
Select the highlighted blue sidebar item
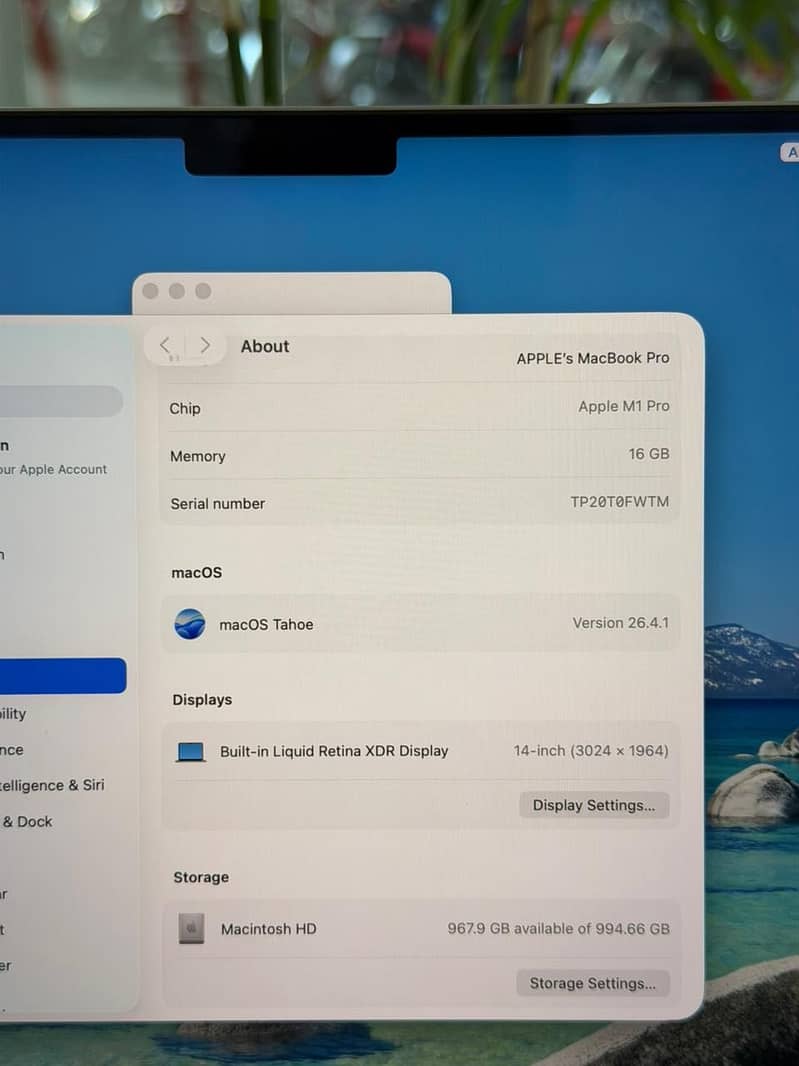click(63, 675)
